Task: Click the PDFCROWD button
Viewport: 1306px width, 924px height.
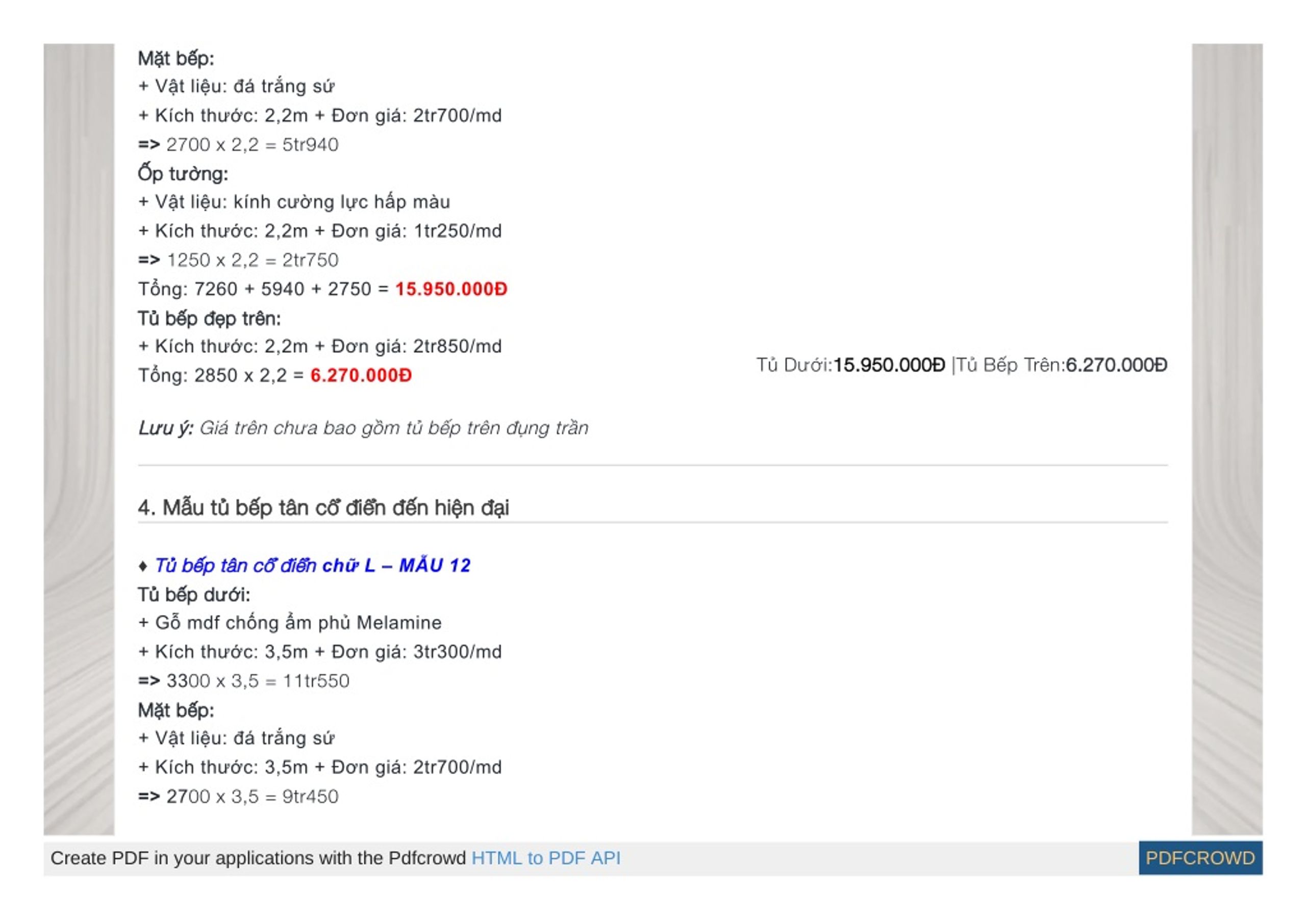Action: (x=1200, y=858)
